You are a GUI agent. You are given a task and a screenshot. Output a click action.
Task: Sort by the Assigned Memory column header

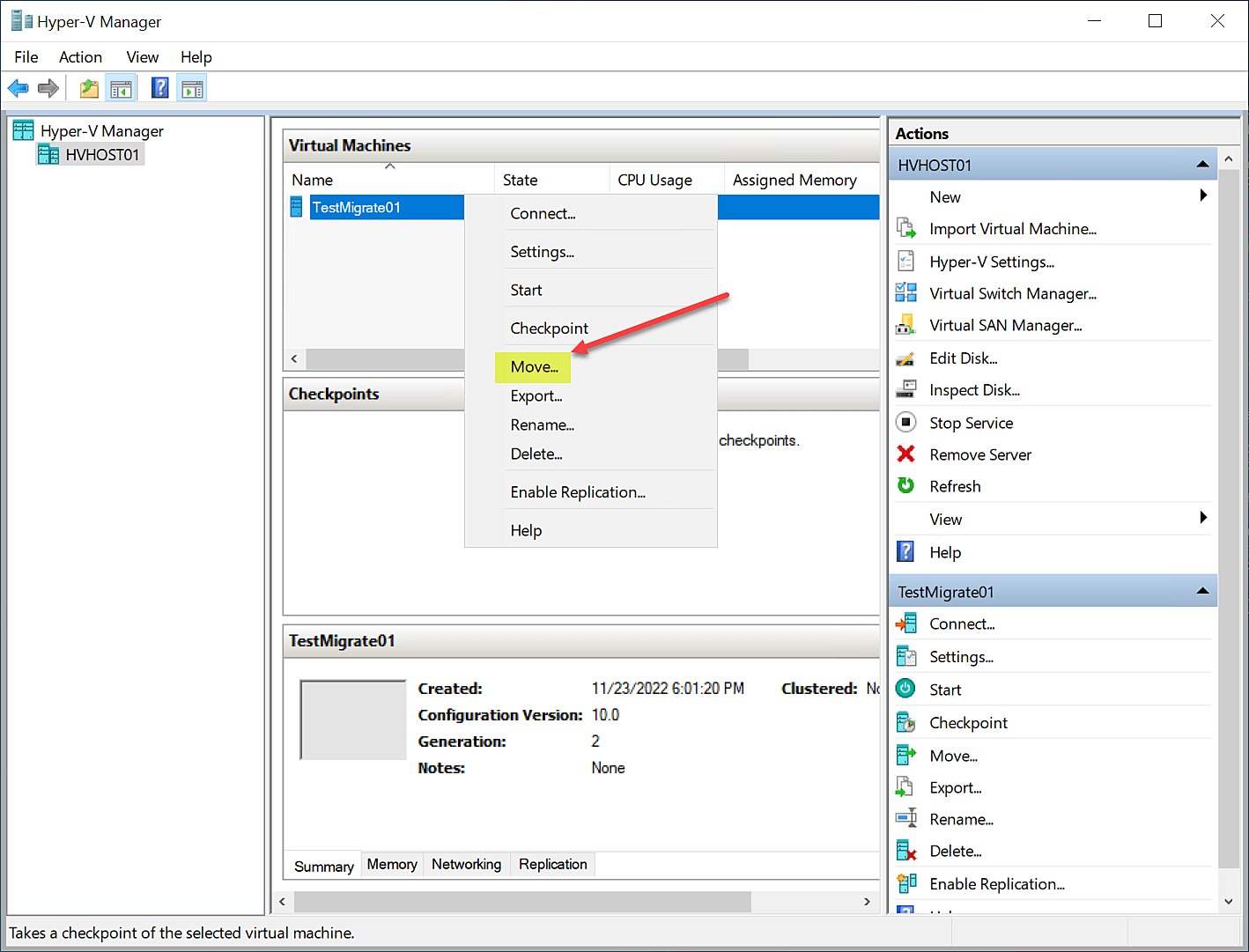click(x=802, y=180)
